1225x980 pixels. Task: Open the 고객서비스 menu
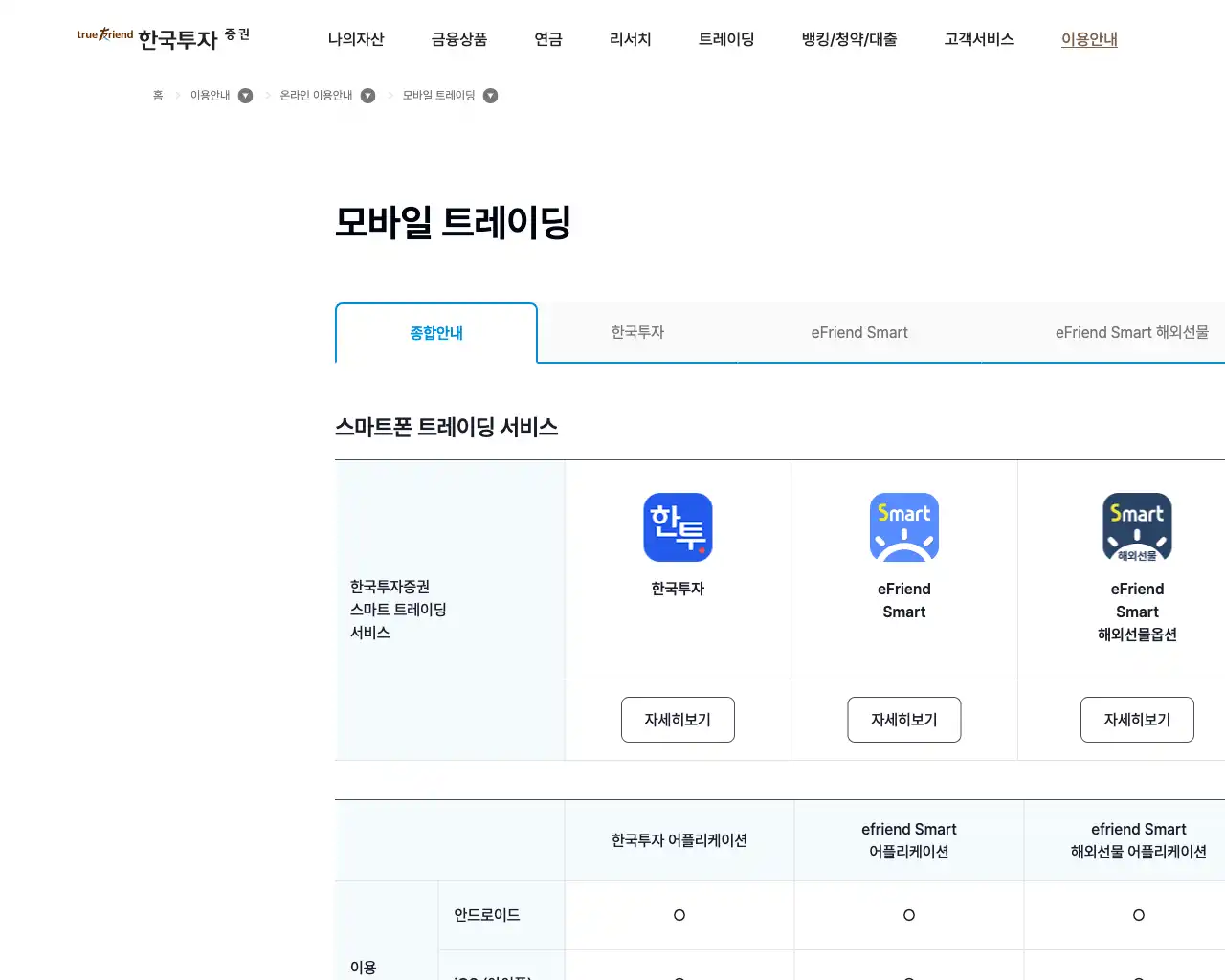979,39
